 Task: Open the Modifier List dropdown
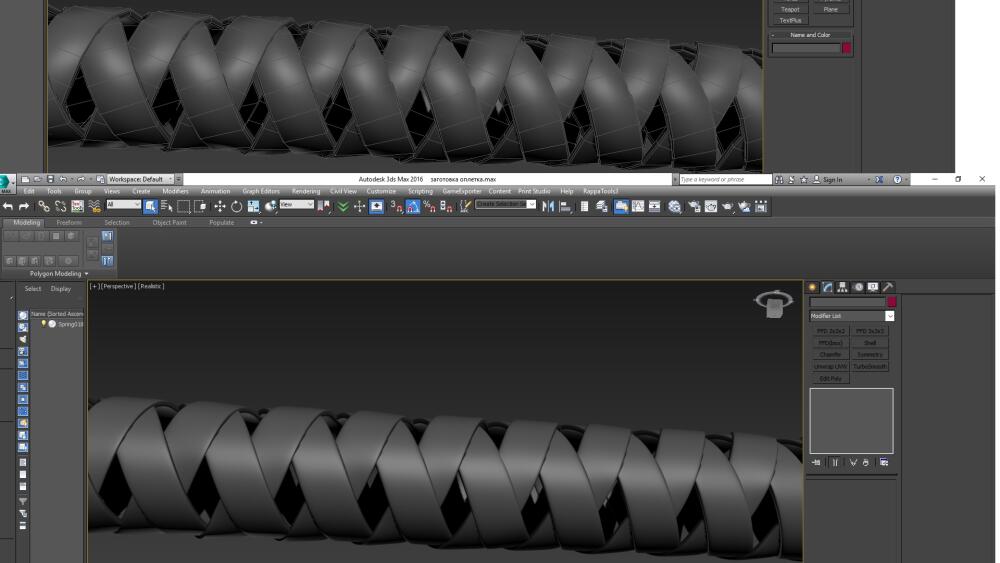click(x=852, y=316)
